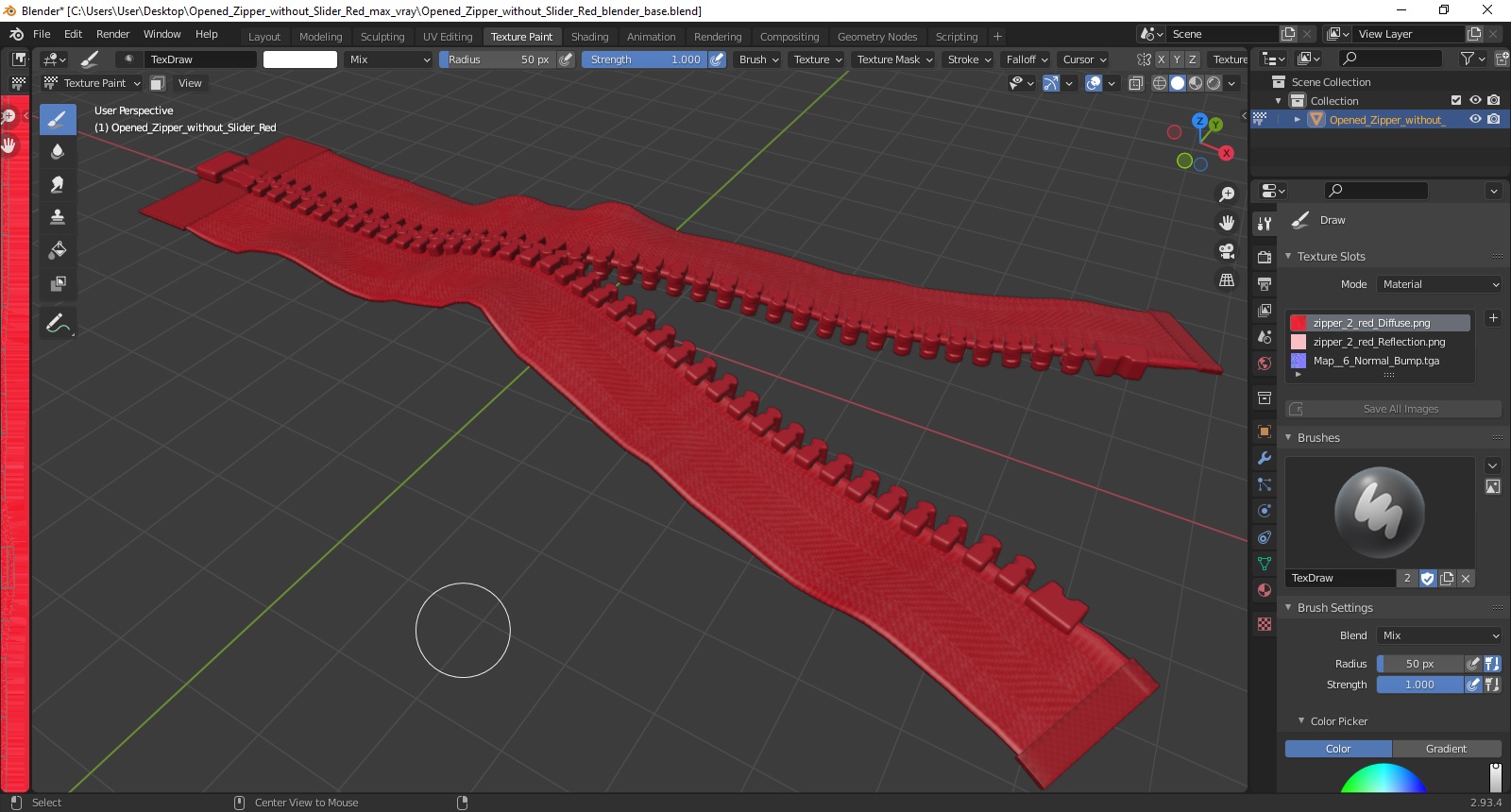Click the pan view hand icon
Image resolution: width=1511 pixels, height=812 pixels.
(x=1227, y=223)
